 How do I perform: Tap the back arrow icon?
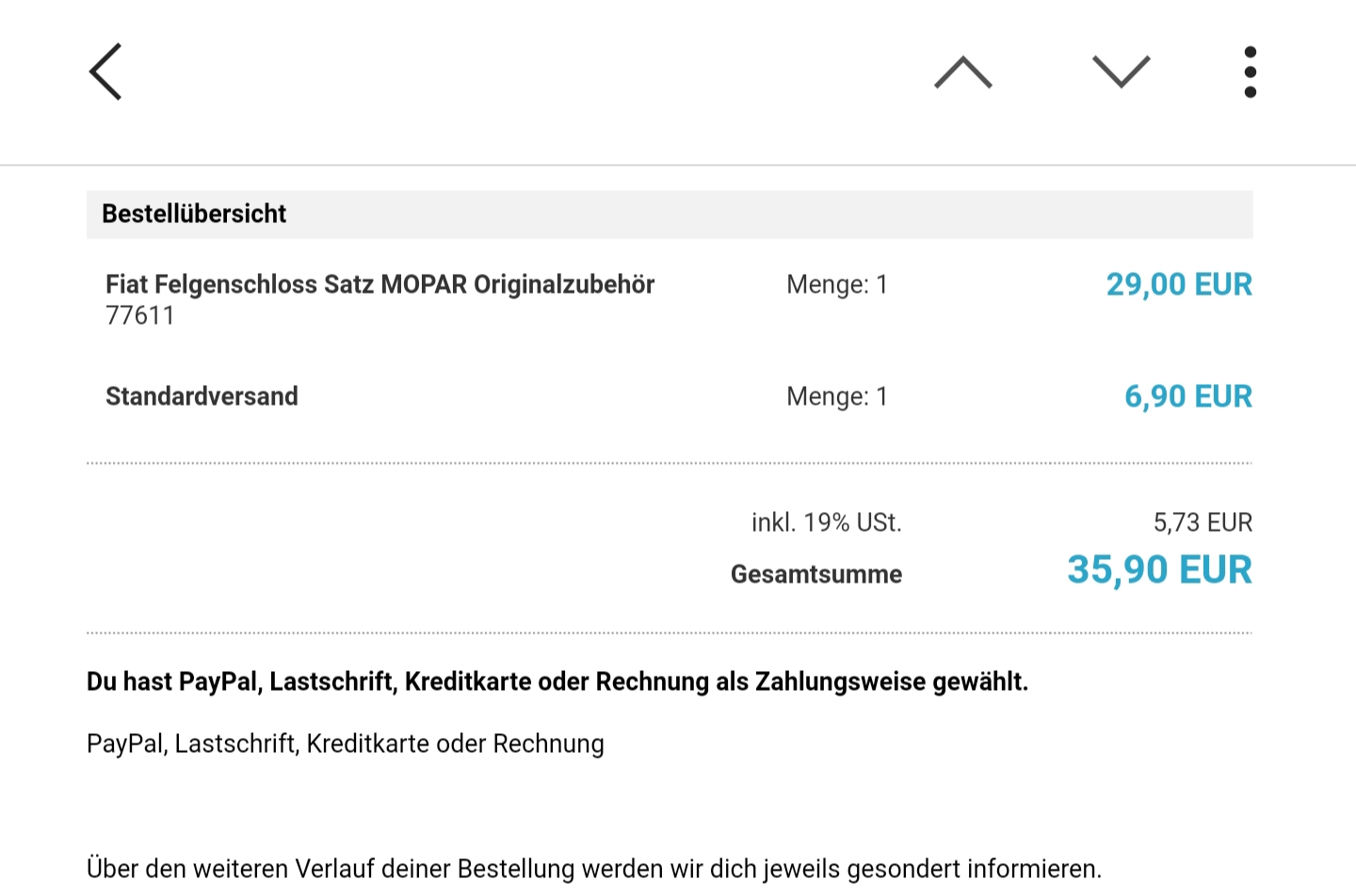tap(105, 72)
